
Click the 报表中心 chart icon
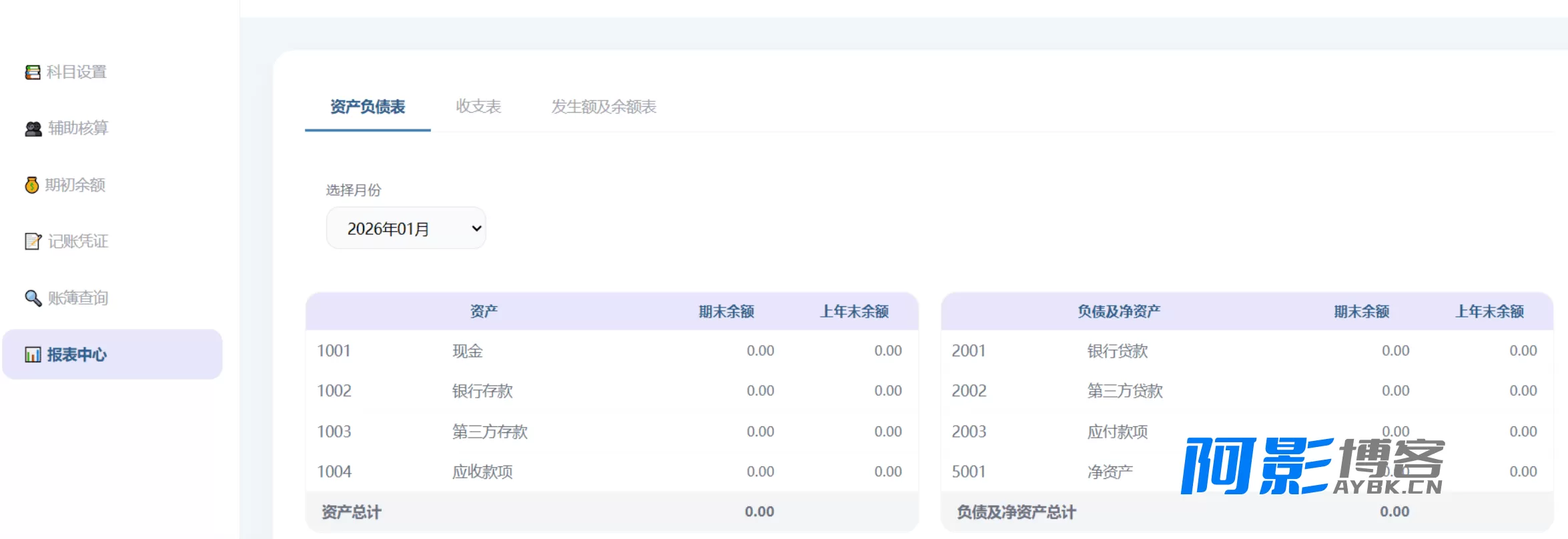click(x=33, y=354)
